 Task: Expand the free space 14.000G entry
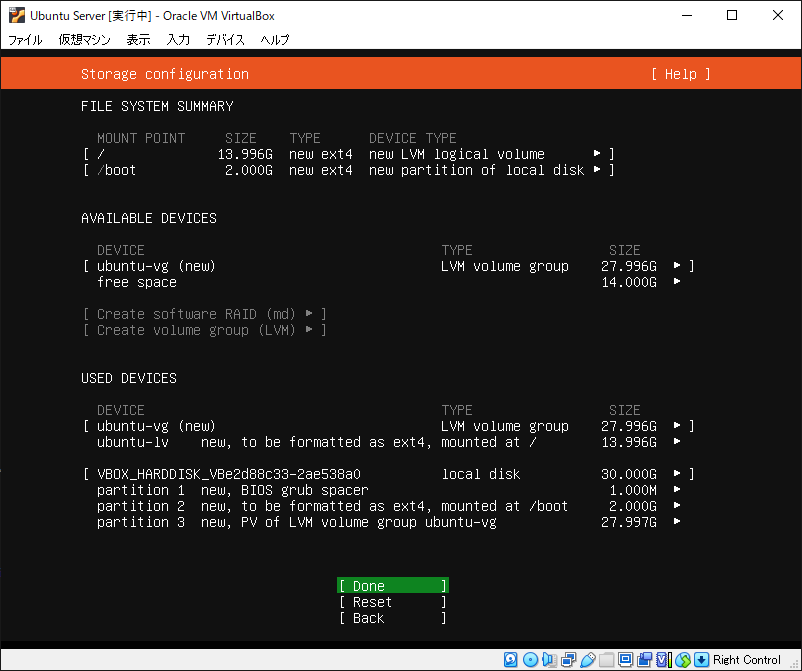point(677,281)
